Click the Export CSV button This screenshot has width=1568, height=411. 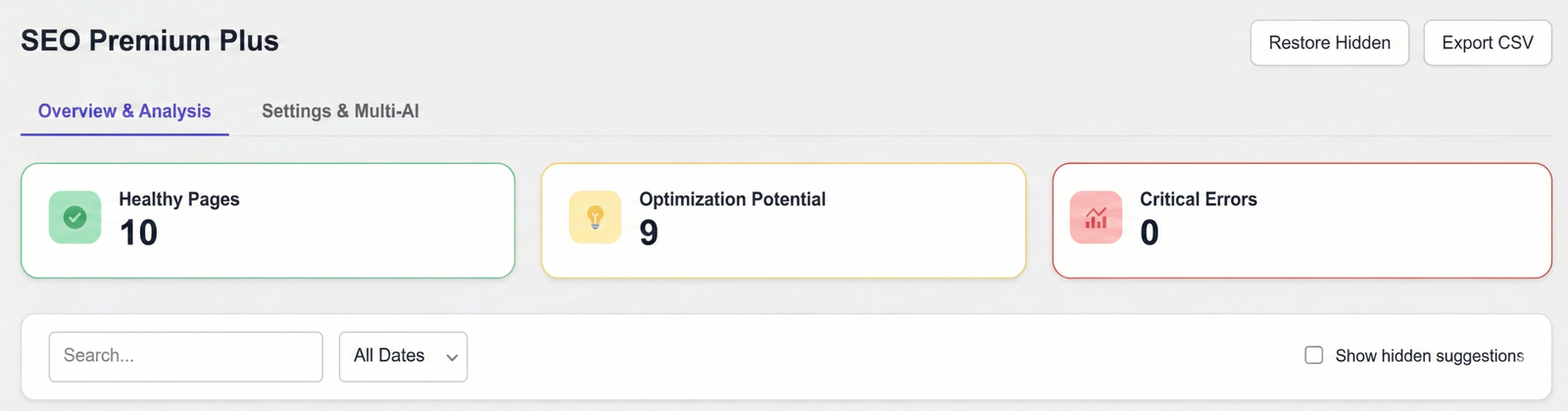pyautogui.click(x=1487, y=43)
